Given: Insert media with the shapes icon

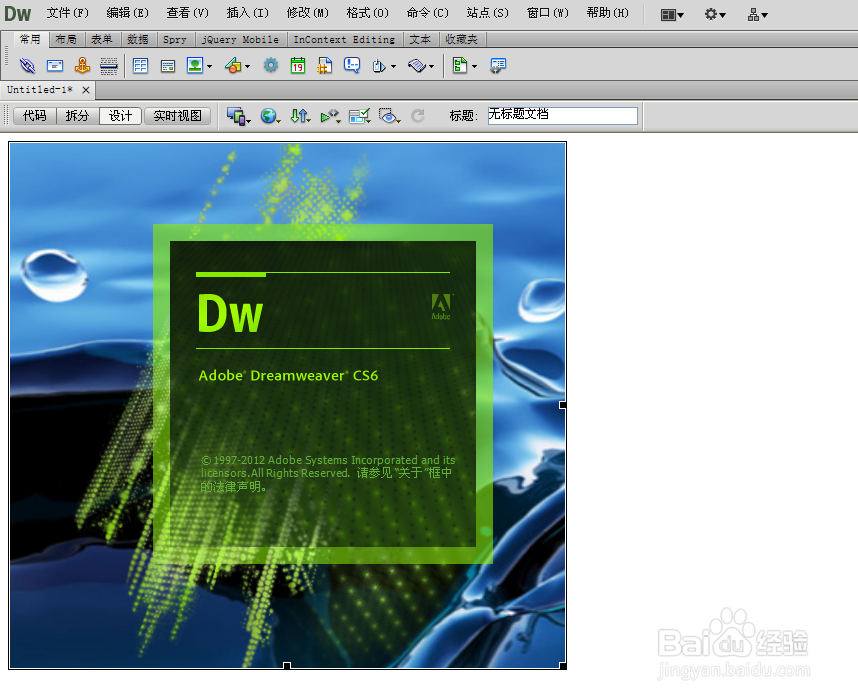Looking at the screenshot, I should point(233,66).
